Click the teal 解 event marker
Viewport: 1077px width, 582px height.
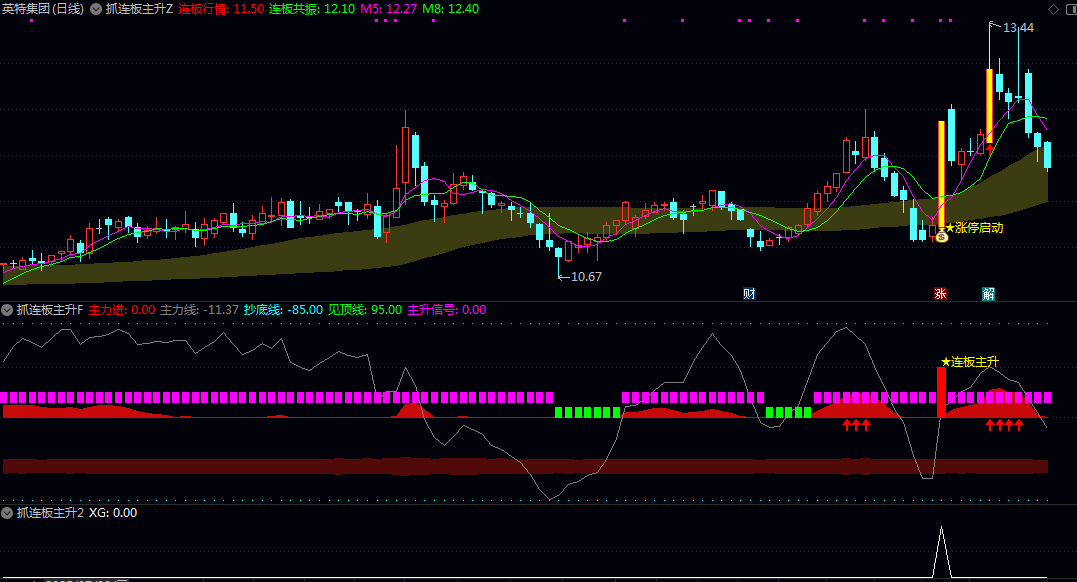[988, 294]
